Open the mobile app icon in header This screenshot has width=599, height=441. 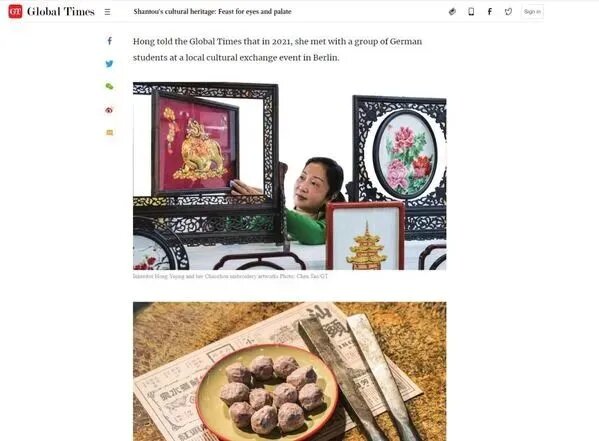pos(471,12)
